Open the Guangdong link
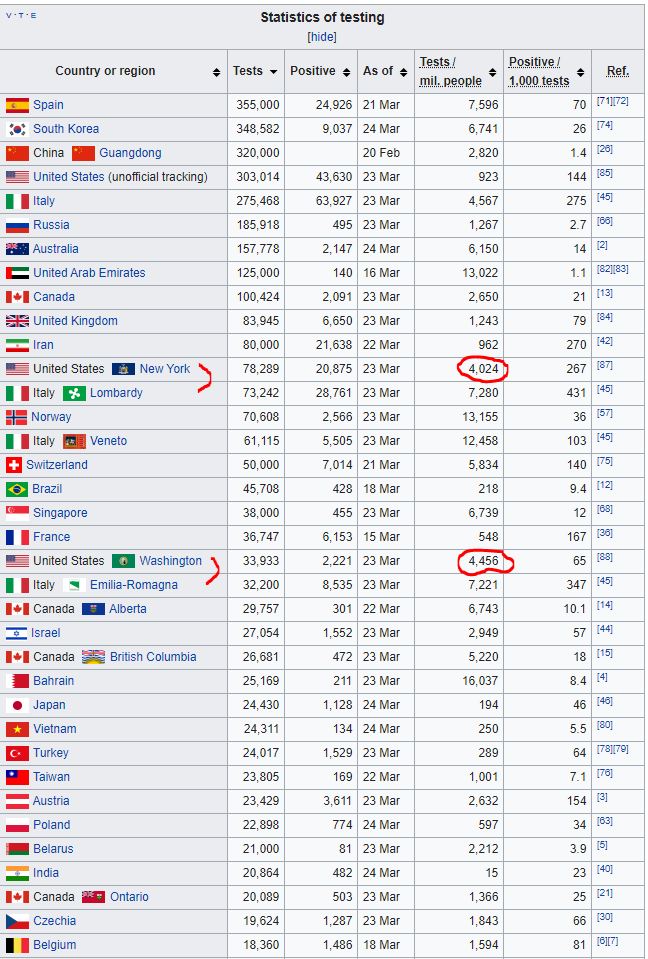The image size is (648, 959). pyautogui.click(x=130, y=152)
